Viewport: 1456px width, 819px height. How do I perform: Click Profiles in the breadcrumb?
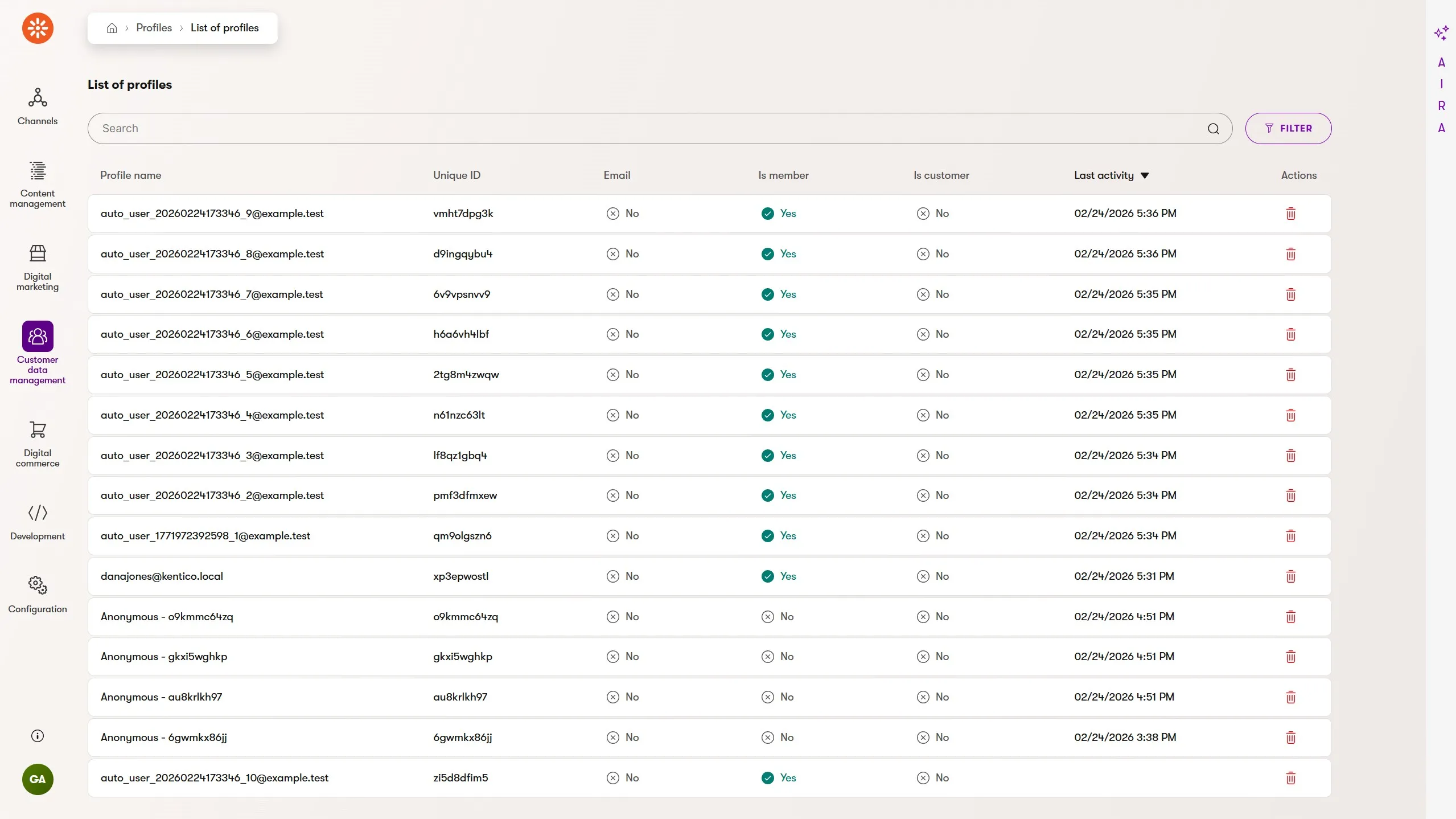tap(154, 28)
